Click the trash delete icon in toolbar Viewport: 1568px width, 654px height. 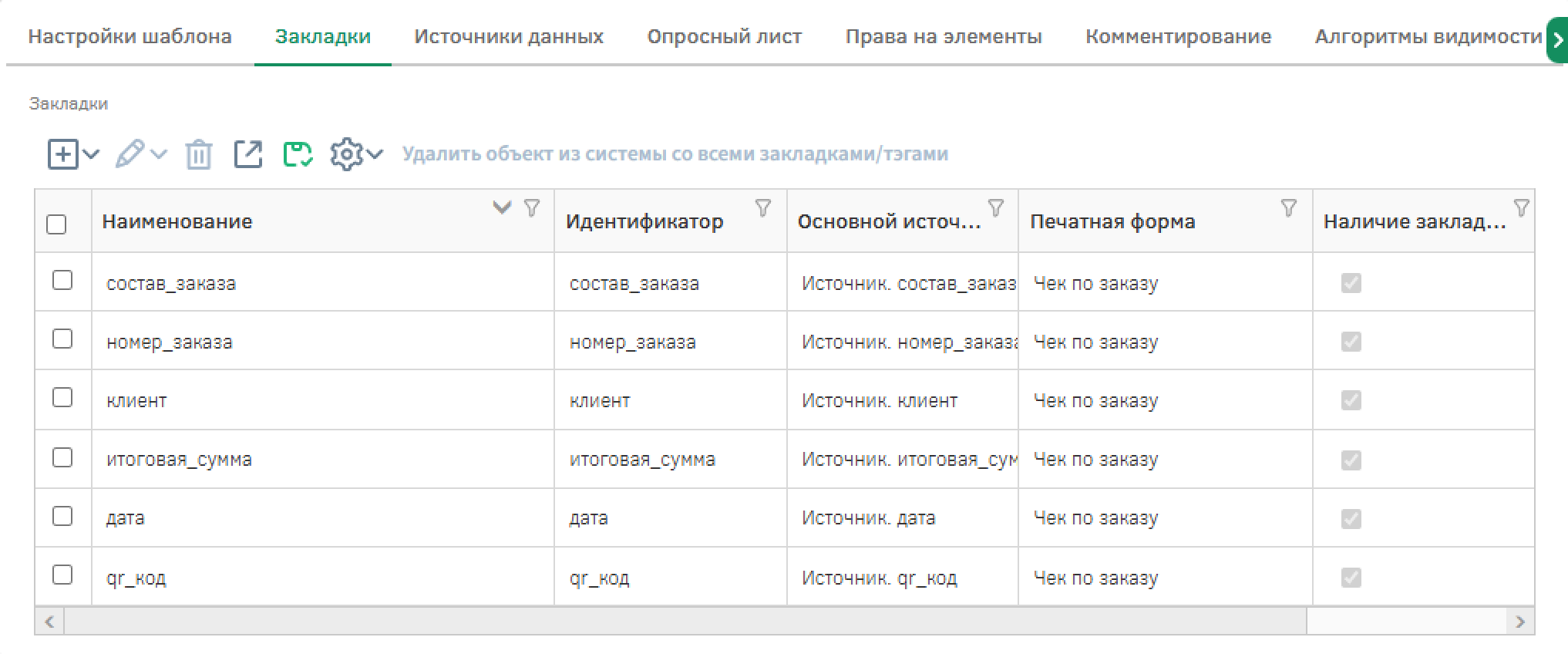(x=198, y=154)
